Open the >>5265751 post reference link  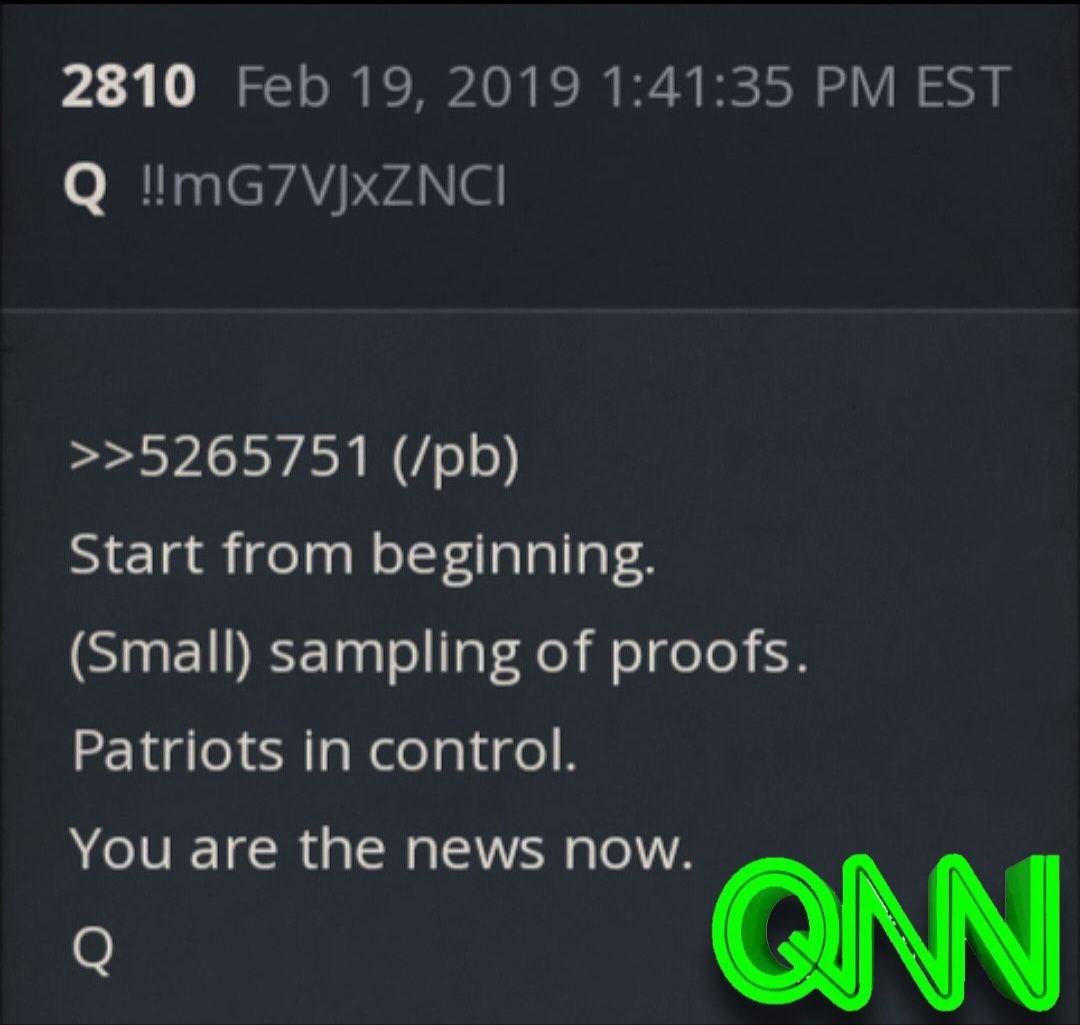coord(220,456)
